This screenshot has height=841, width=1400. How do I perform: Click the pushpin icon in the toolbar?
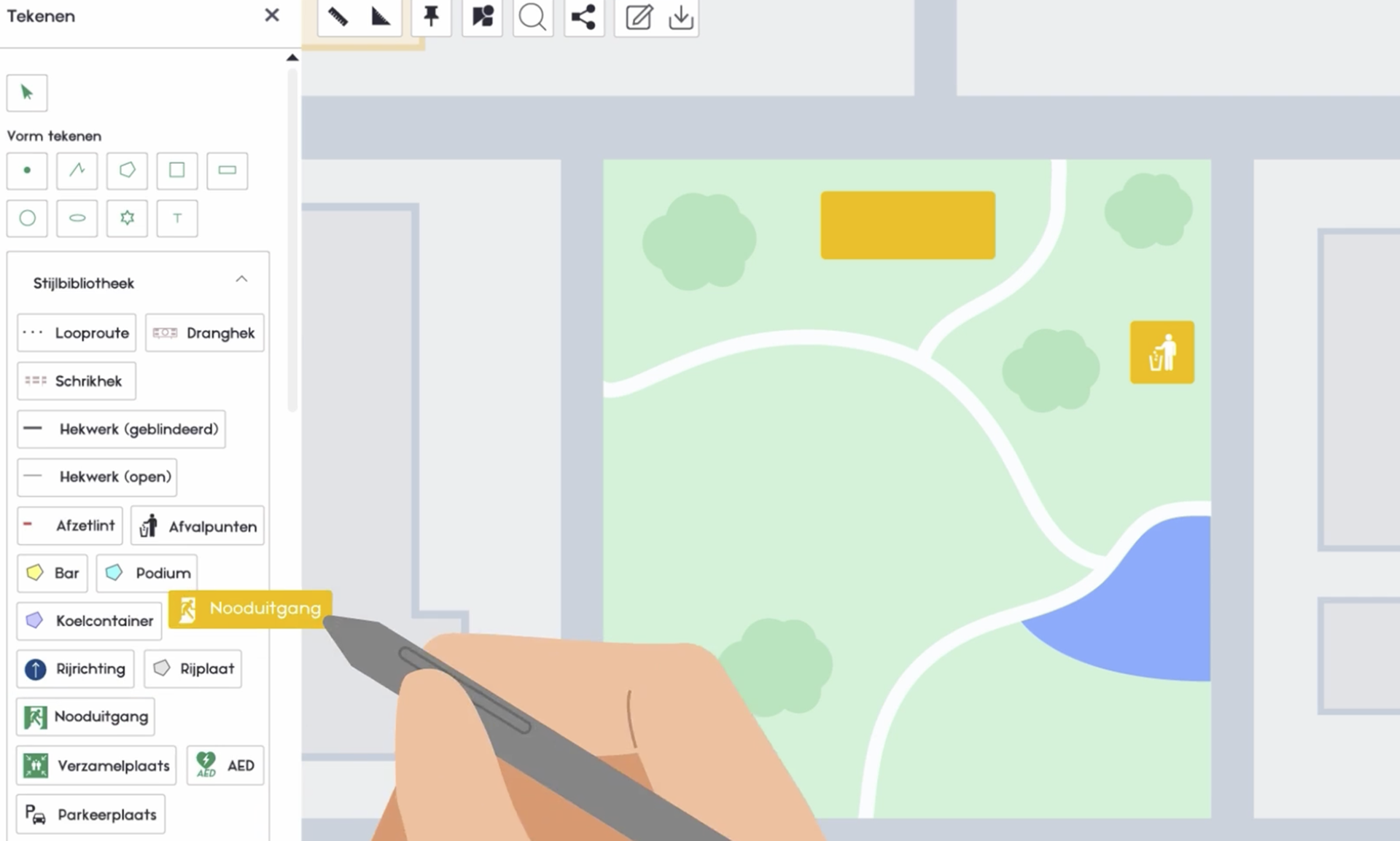pos(431,16)
